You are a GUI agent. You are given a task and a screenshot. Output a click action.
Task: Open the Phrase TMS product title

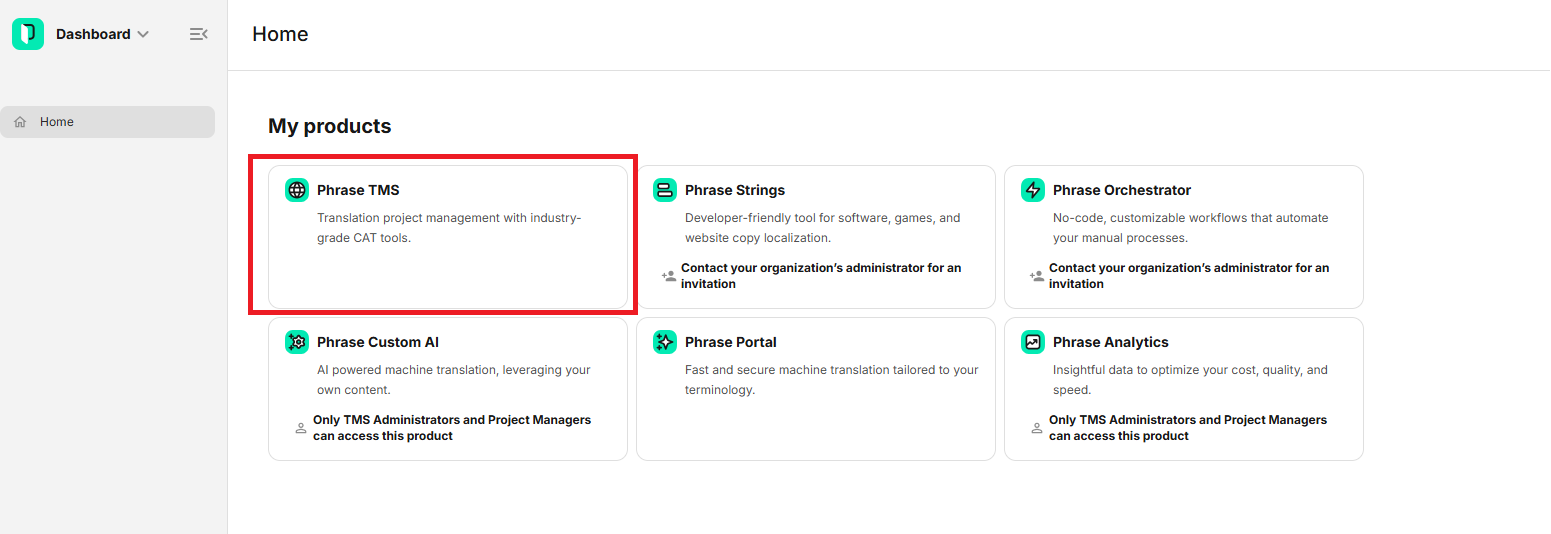358,190
